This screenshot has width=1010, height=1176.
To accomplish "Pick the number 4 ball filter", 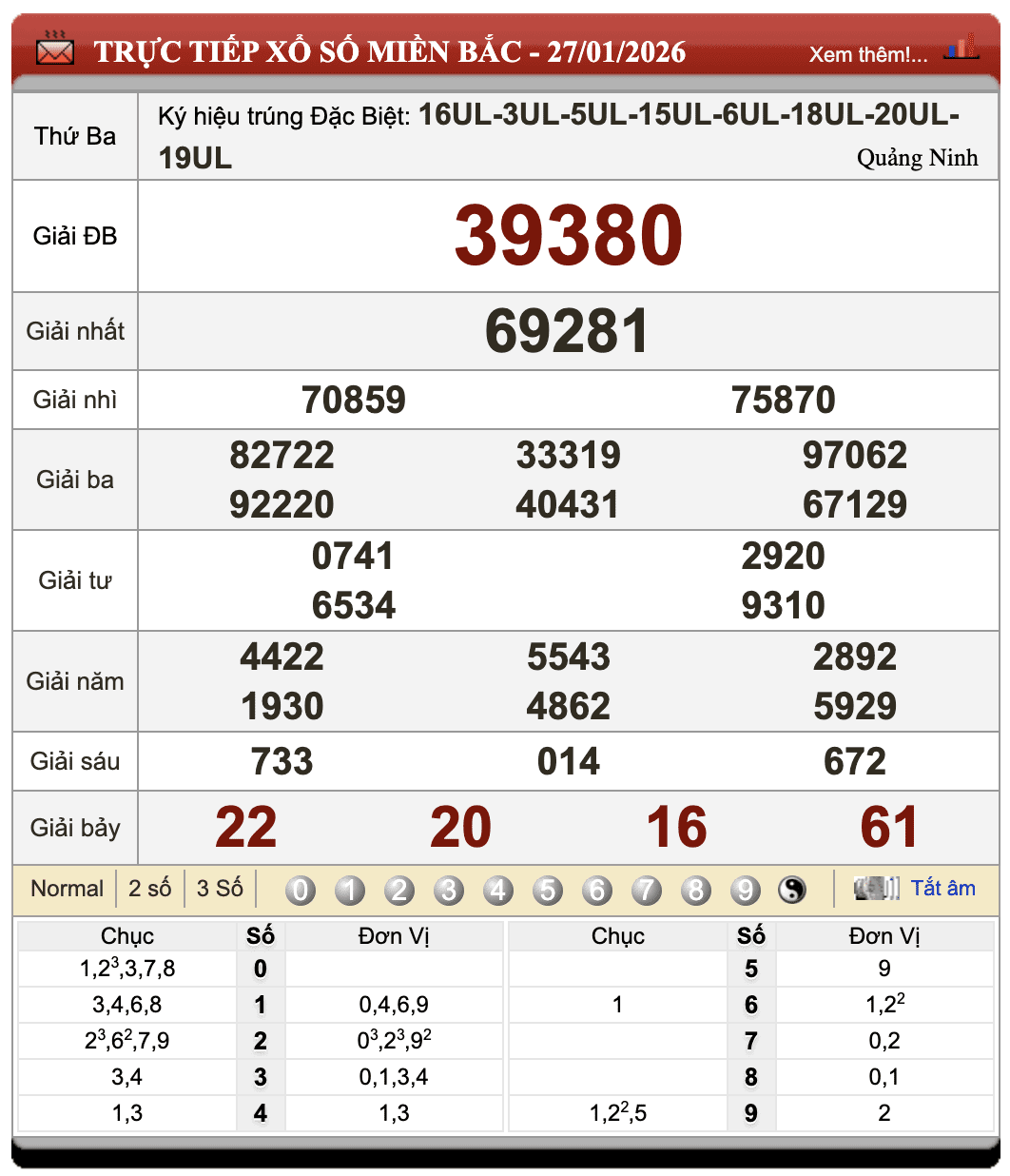I will pyautogui.click(x=498, y=890).
